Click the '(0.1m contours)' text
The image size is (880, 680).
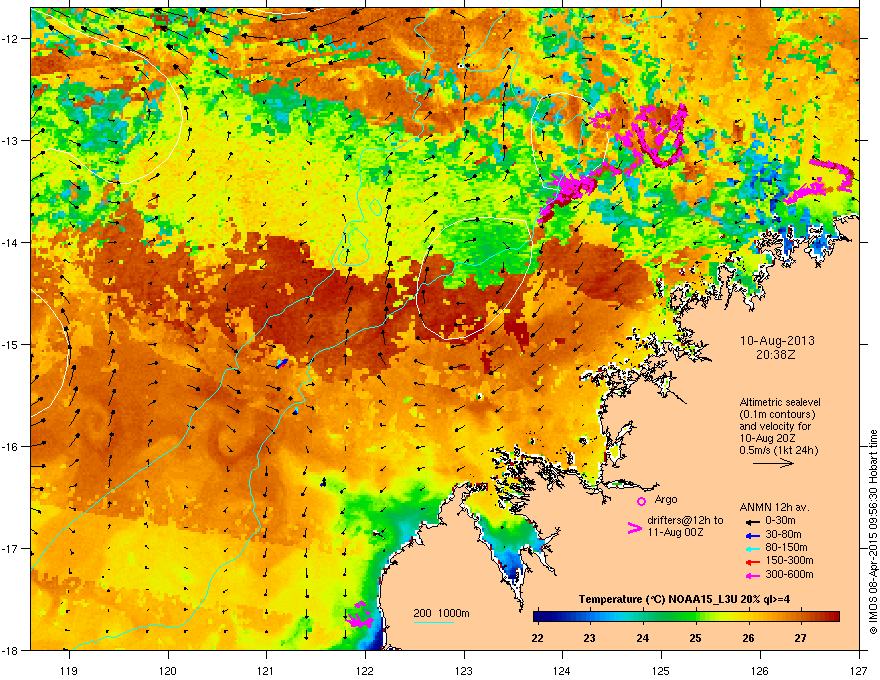point(777,415)
